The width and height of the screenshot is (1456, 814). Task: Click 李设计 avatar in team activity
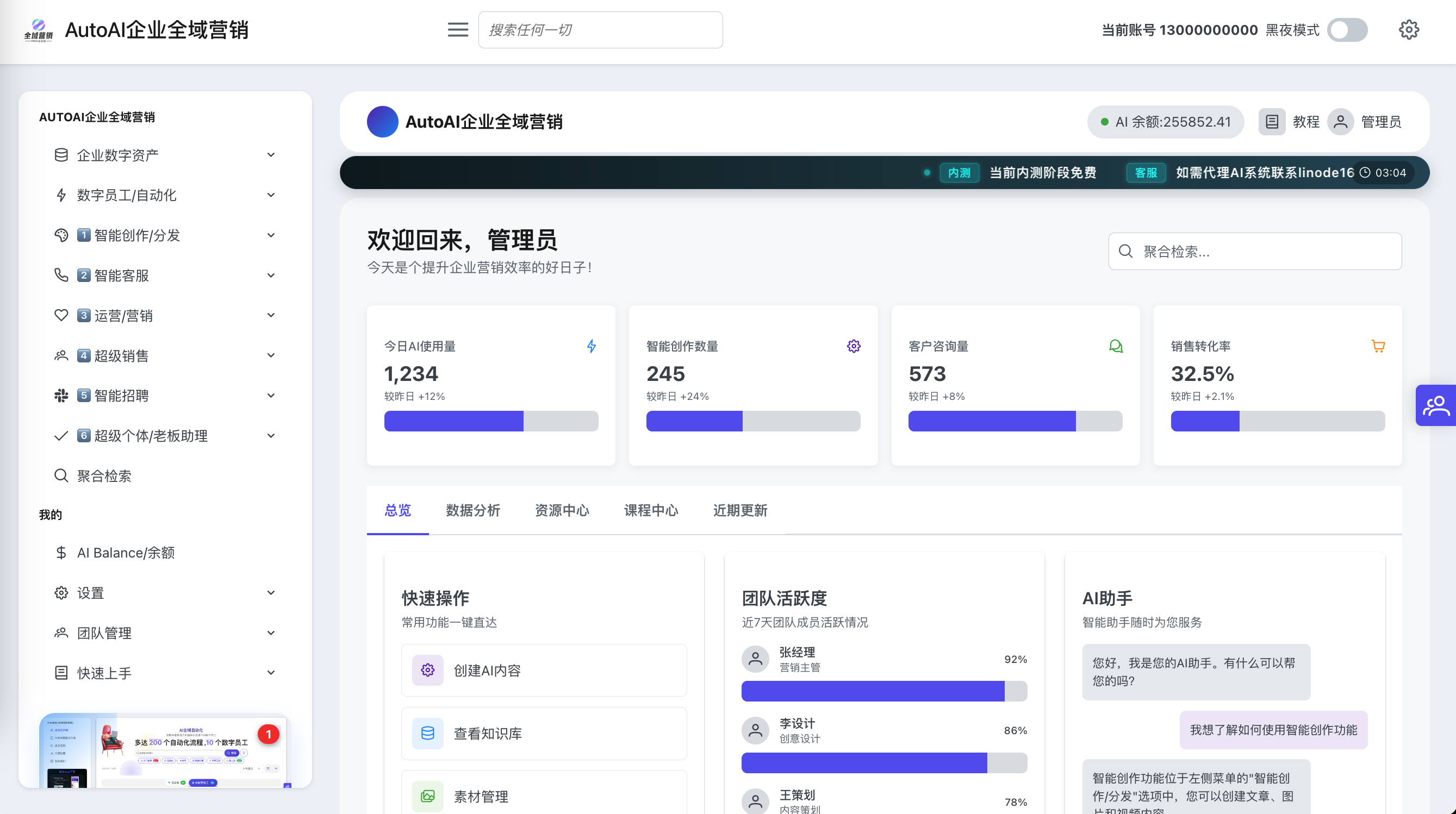pos(755,730)
